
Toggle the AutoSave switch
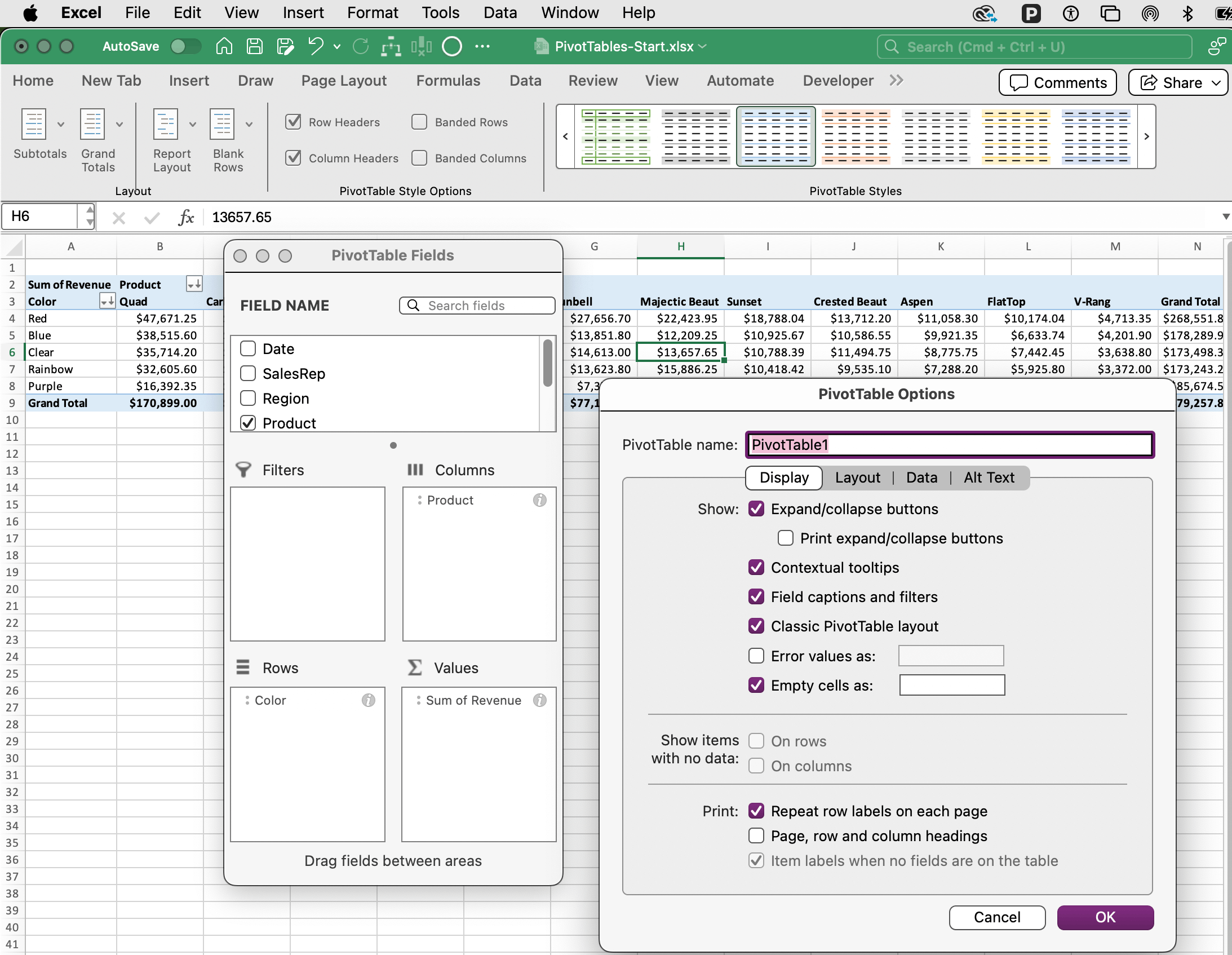coord(185,46)
